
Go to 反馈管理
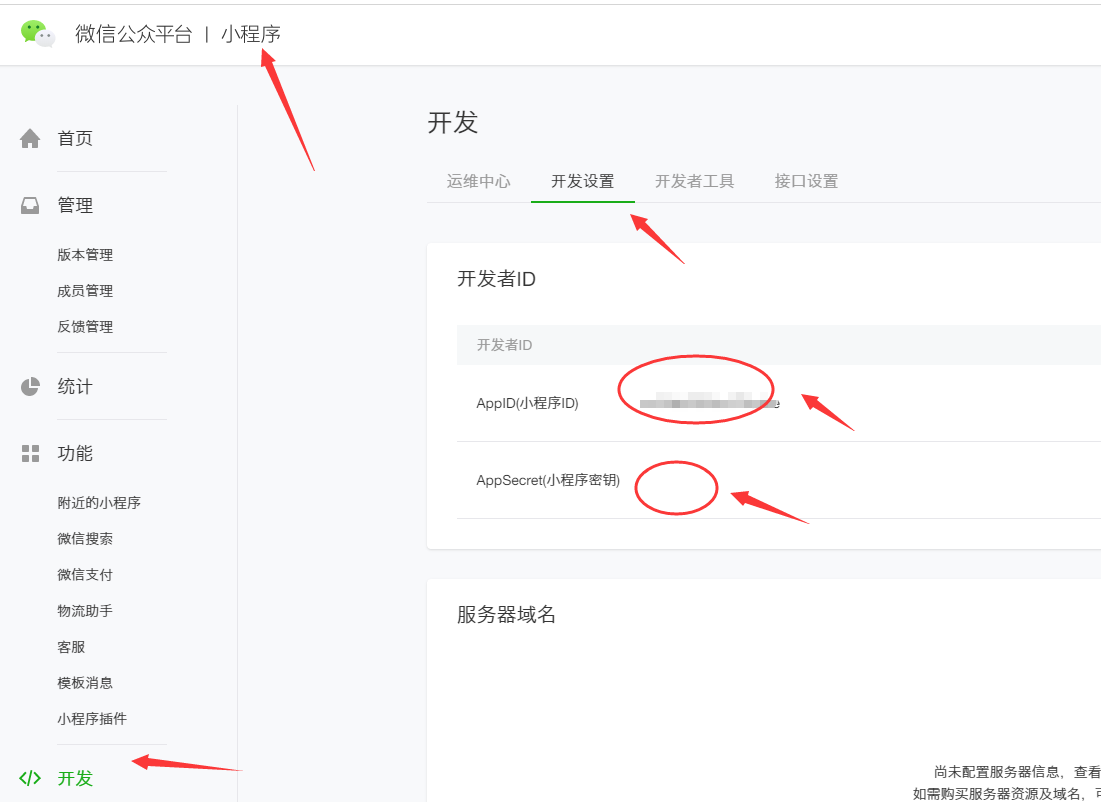(x=85, y=327)
